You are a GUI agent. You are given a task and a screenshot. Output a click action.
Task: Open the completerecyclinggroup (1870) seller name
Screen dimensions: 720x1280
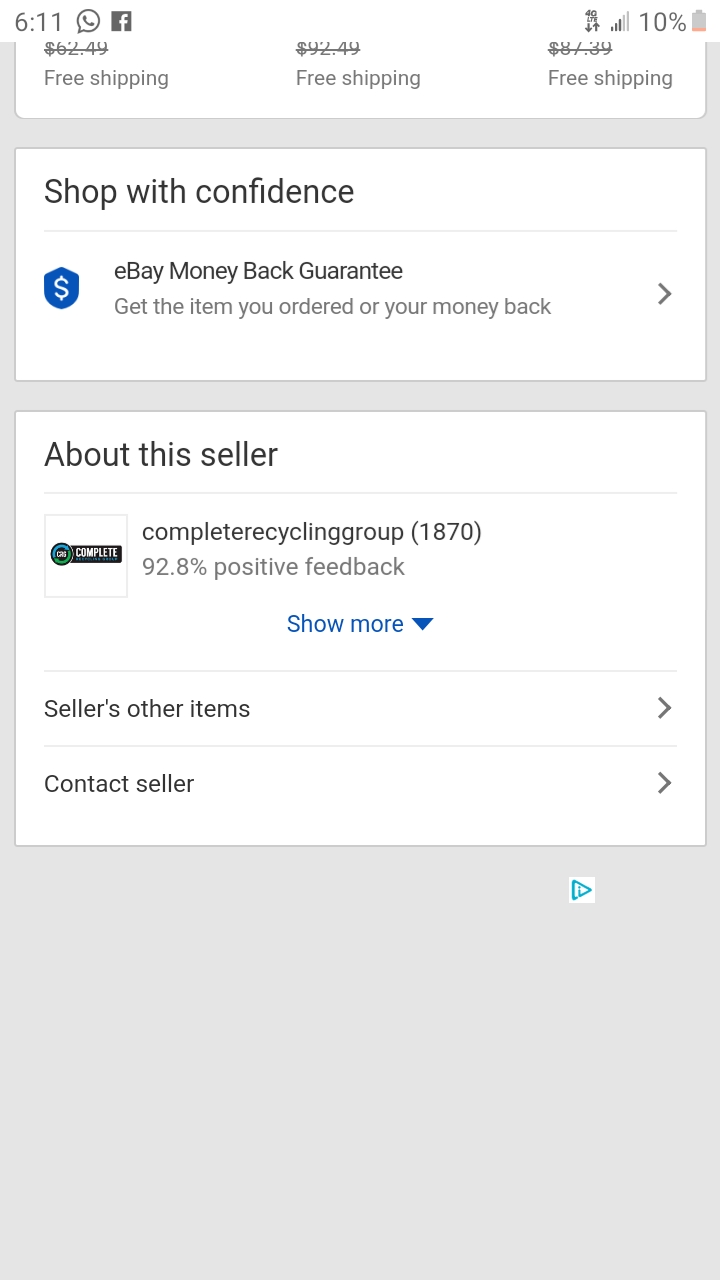[311, 532]
